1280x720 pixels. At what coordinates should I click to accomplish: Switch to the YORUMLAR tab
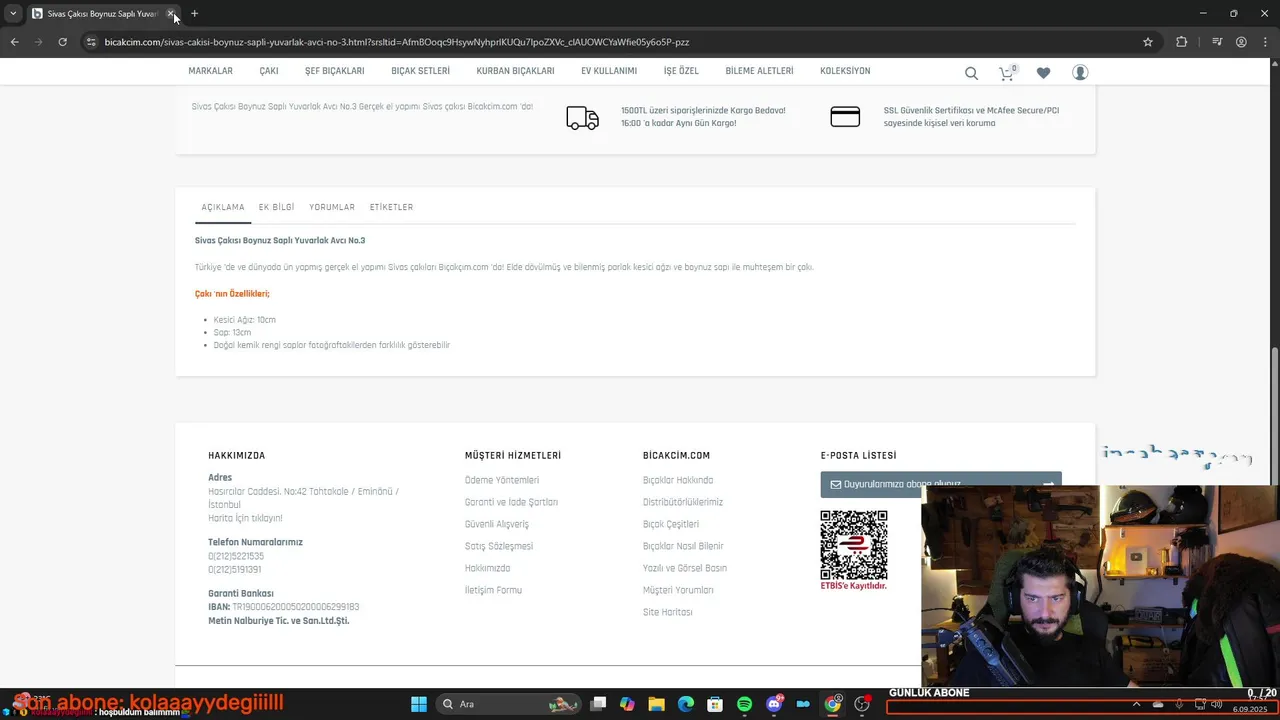click(x=332, y=207)
